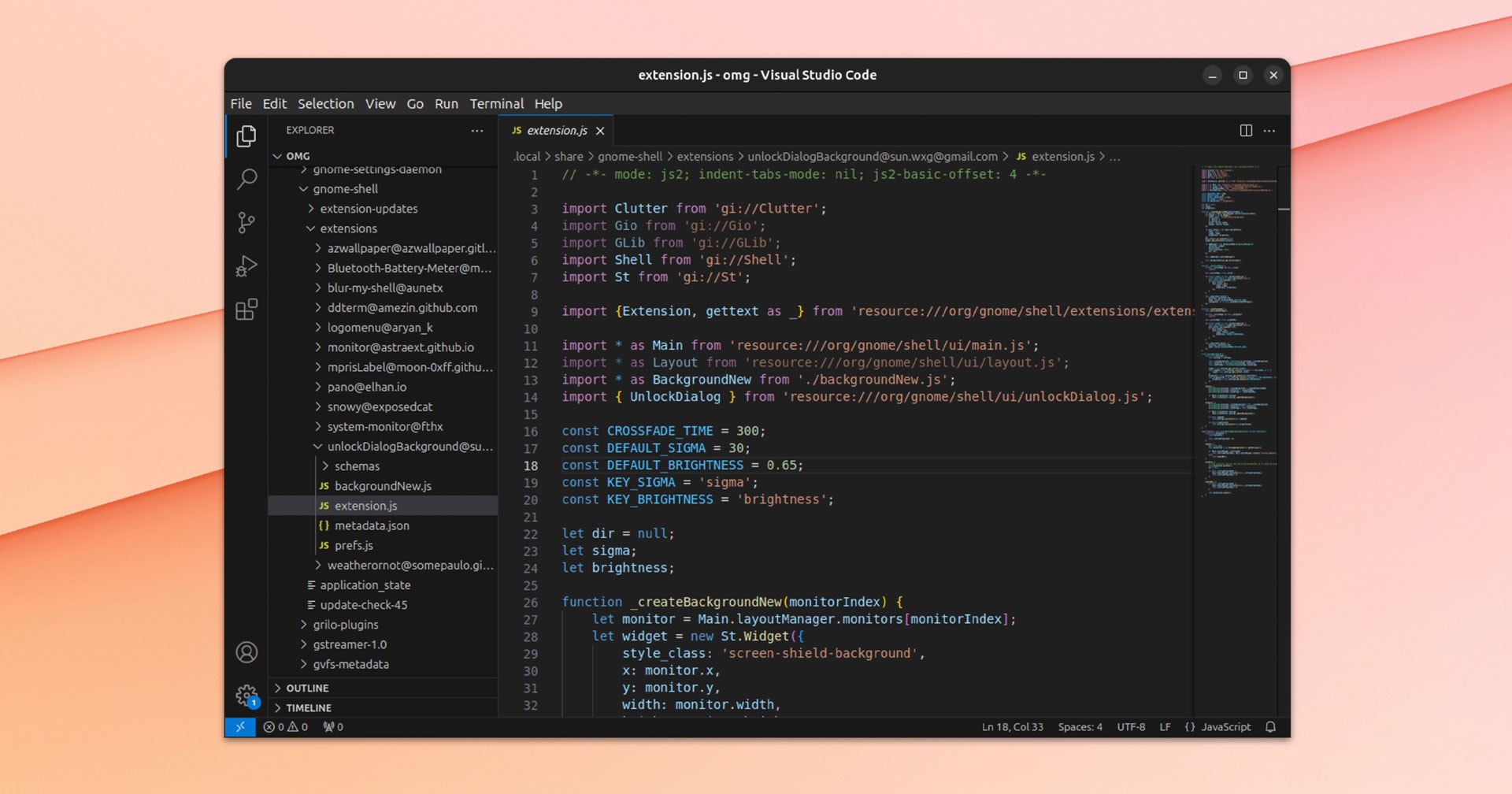The height and width of the screenshot is (794, 1512).
Task: Expand the monitor@astraext.github.io folder
Action: 383,347
